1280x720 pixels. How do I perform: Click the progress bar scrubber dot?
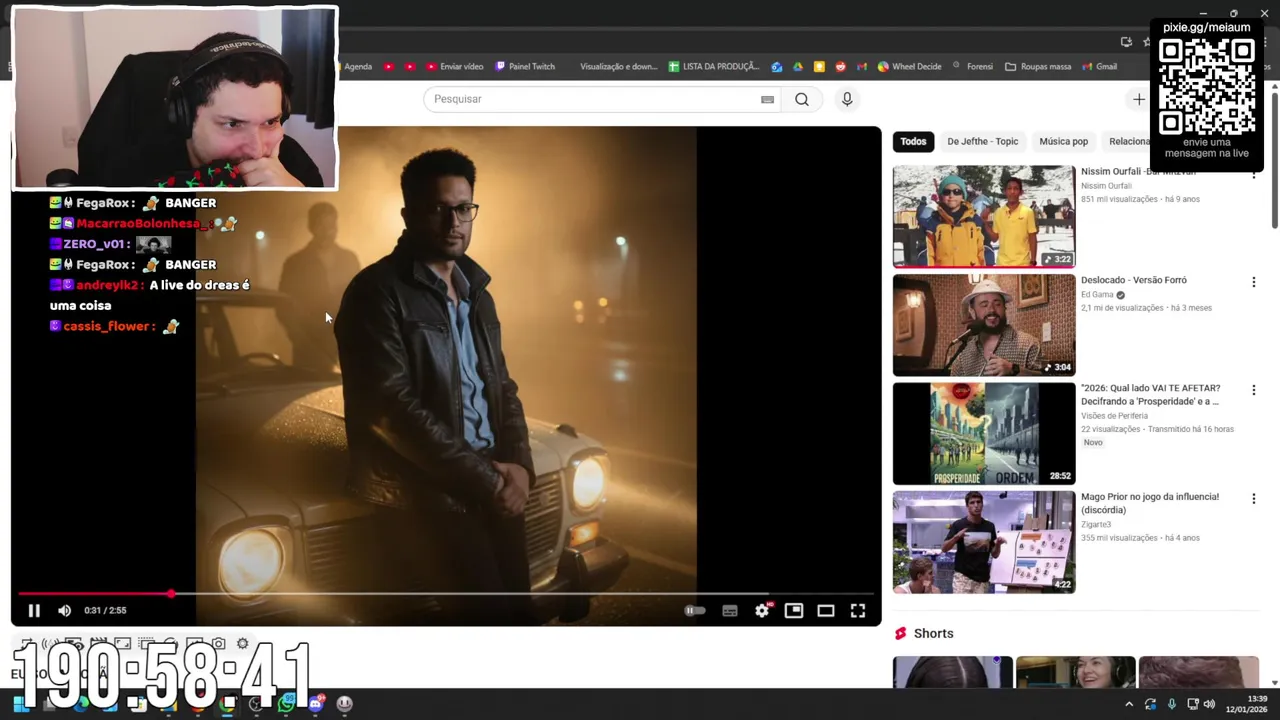pos(172,594)
